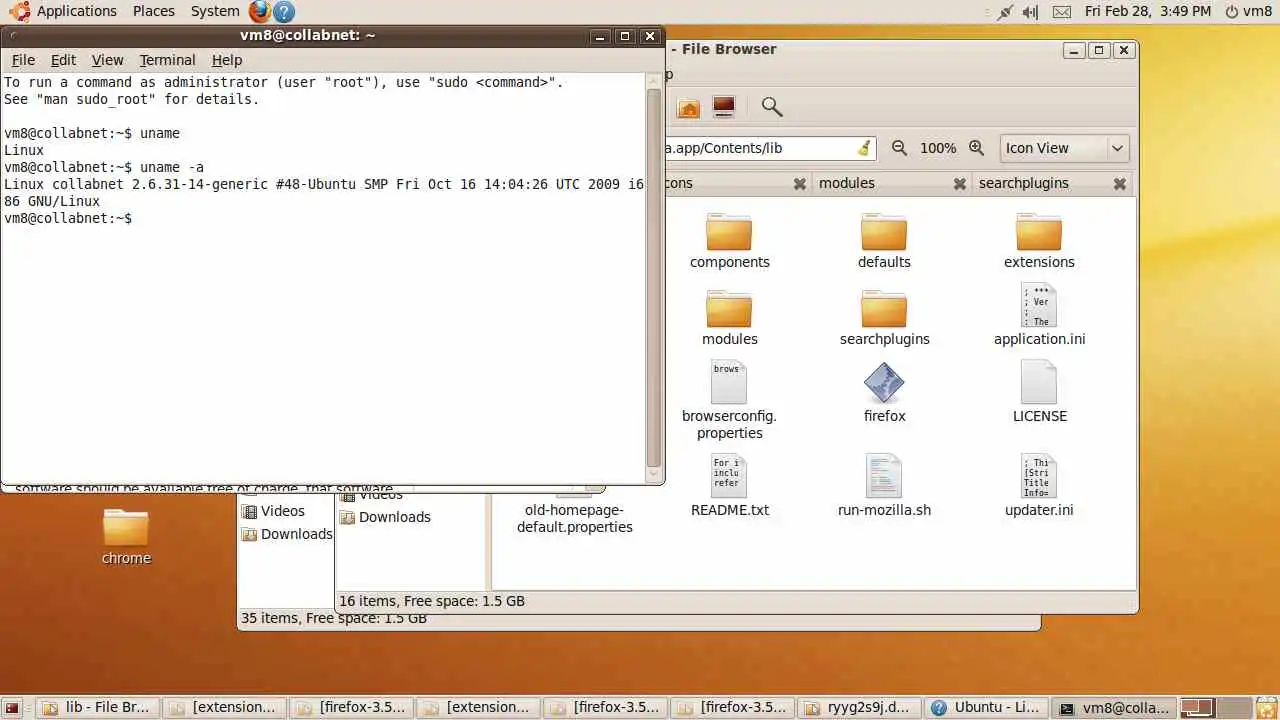
Task: Switch to the searchplugins tab
Action: [1024, 183]
